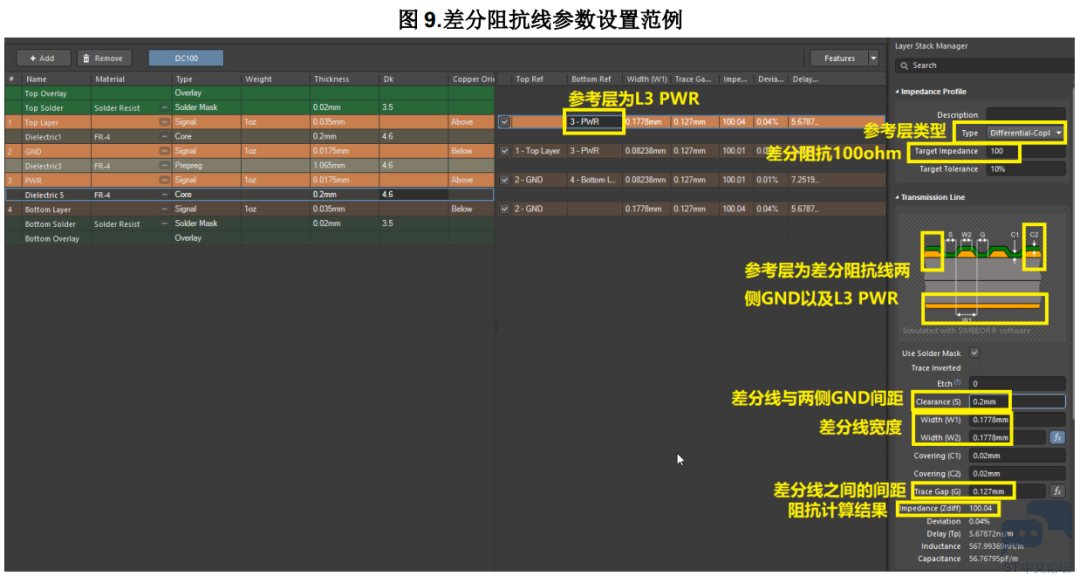Screen dimensions: 1080x583
Task: Open material picker for Dielectric 5 row
Action: point(164,195)
